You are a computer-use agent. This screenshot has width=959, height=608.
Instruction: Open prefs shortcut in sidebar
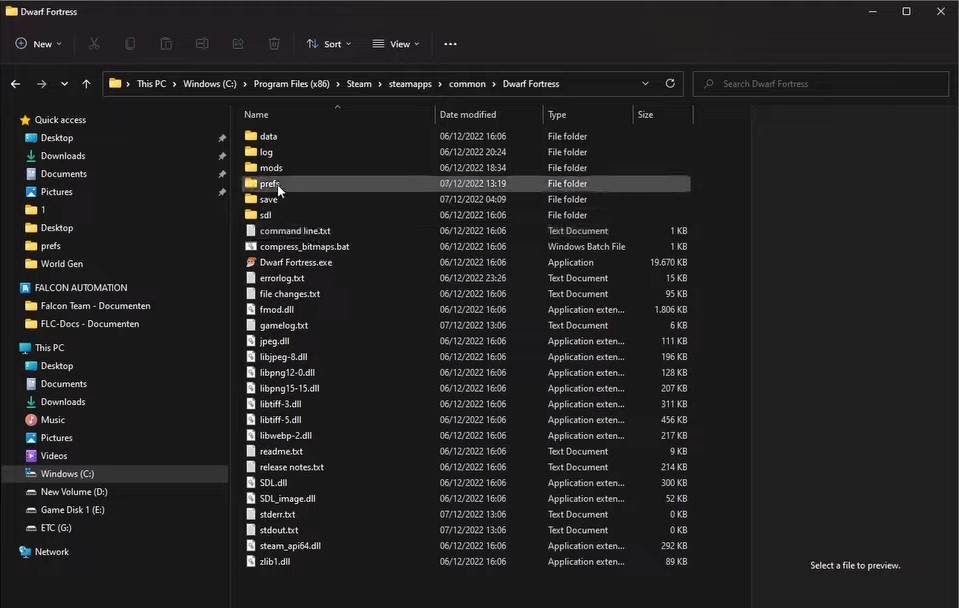(x=50, y=246)
